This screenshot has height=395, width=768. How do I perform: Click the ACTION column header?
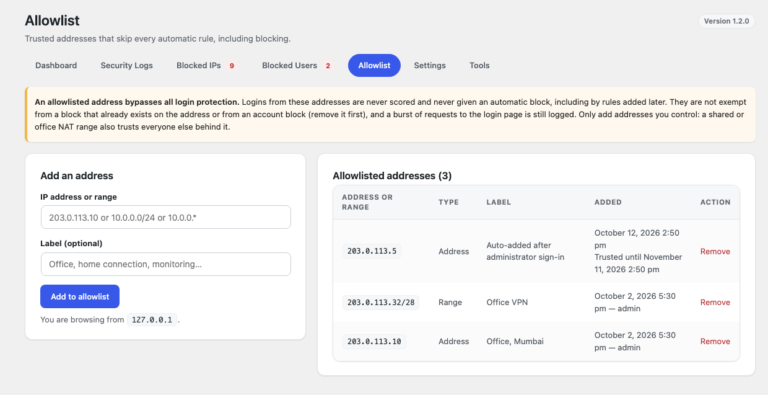pos(715,202)
